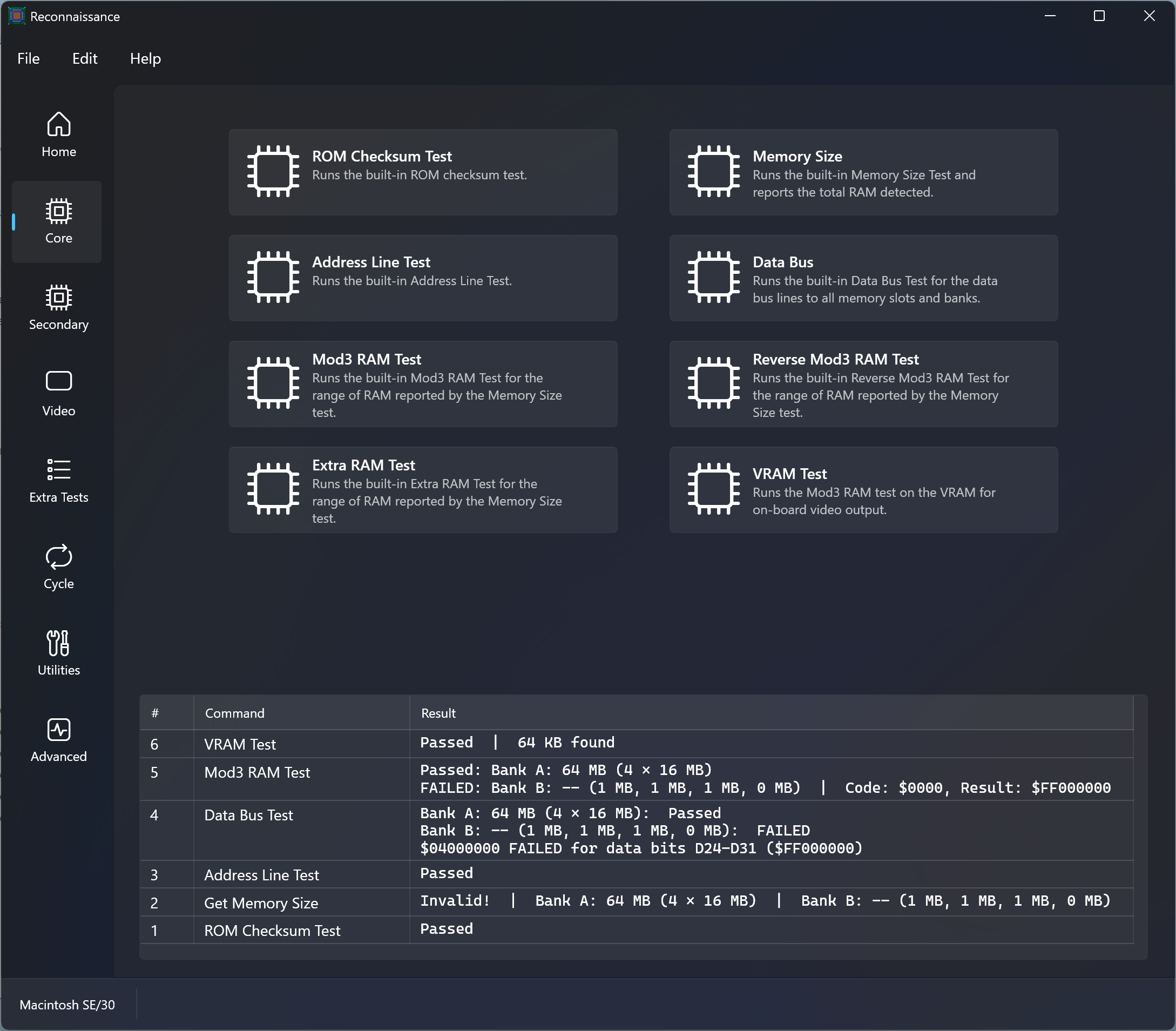This screenshot has height=1031, width=1176.
Task: Open the Home sidebar icon
Action: [x=59, y=125]
